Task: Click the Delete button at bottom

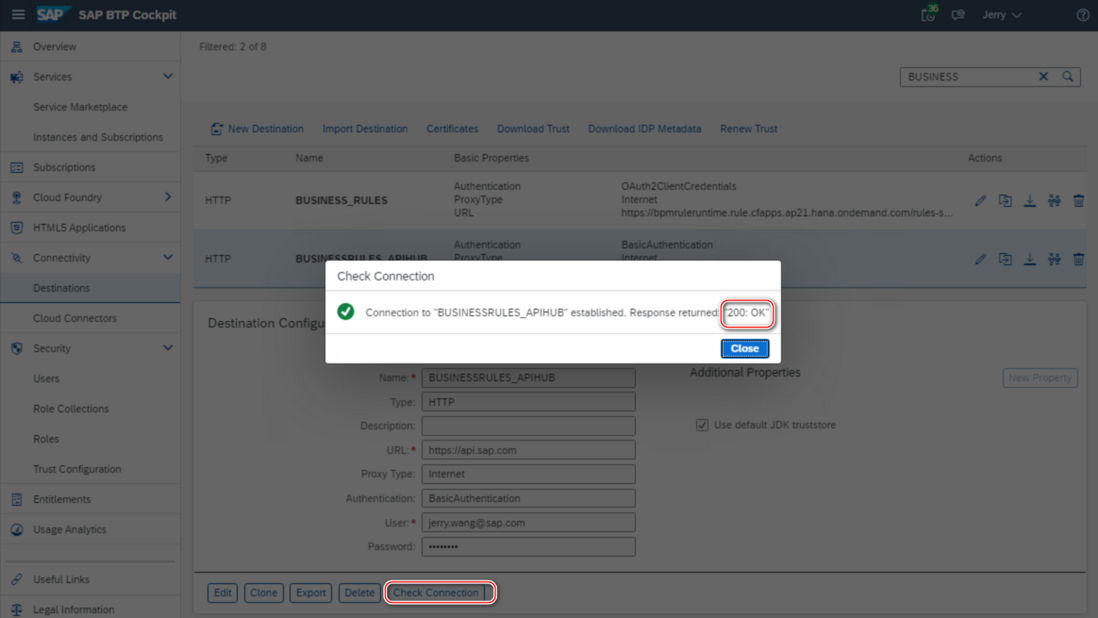Action: coord(359,593)
